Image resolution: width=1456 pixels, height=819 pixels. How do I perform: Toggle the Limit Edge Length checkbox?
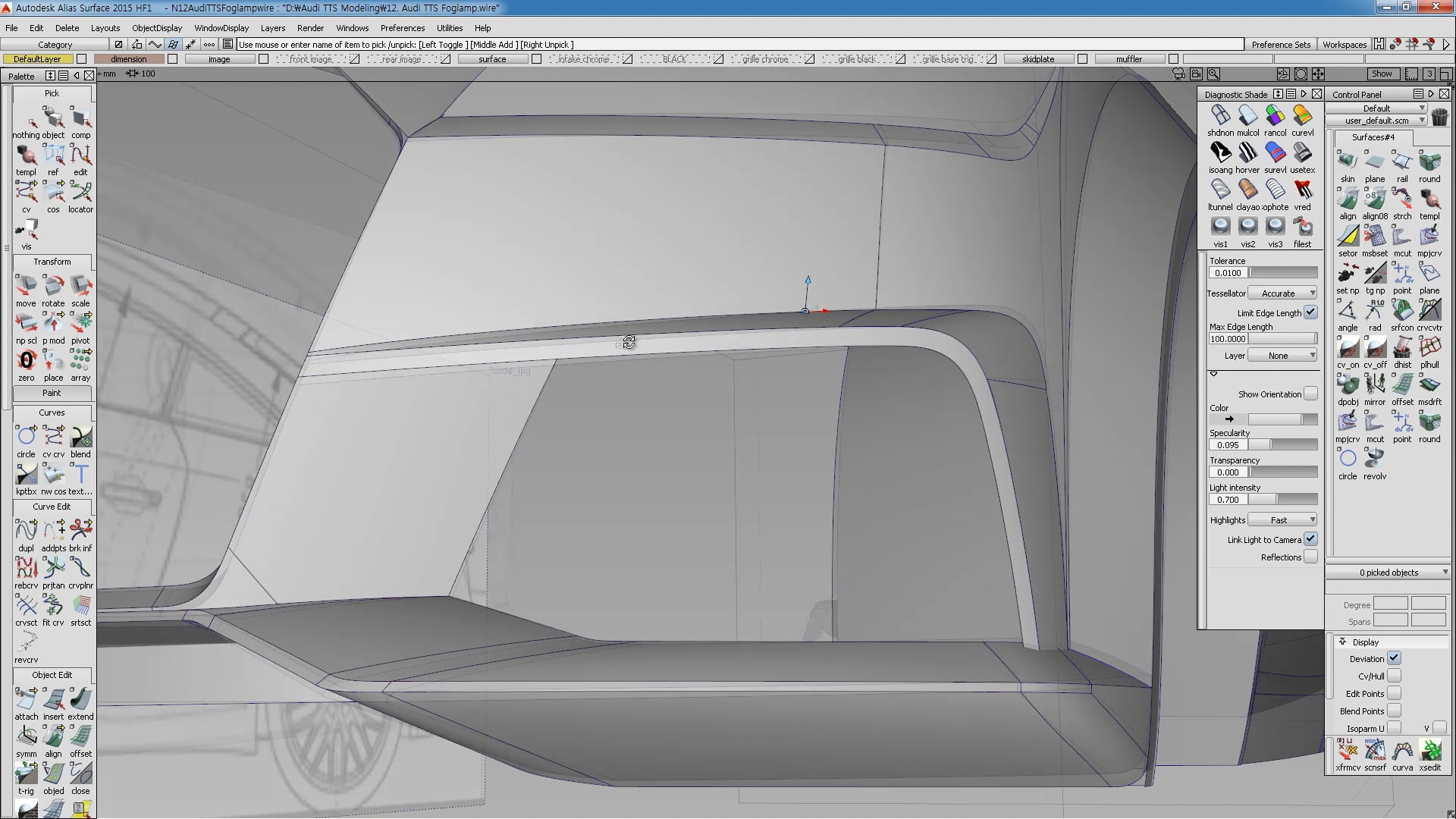click(x=1310, y=312)
